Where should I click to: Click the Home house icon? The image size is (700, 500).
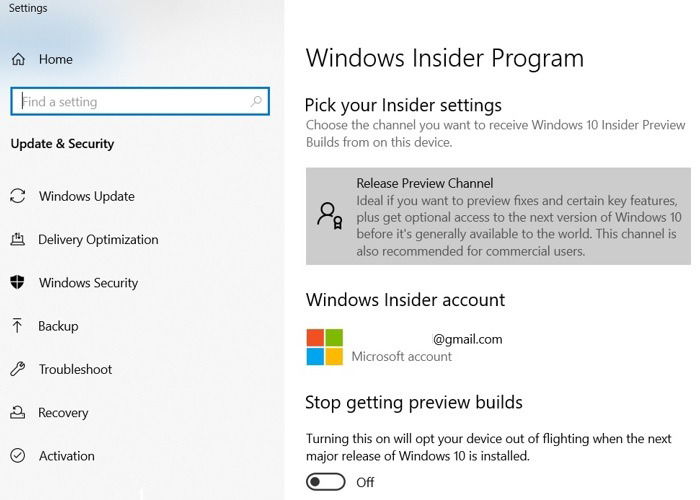point(18,59)
